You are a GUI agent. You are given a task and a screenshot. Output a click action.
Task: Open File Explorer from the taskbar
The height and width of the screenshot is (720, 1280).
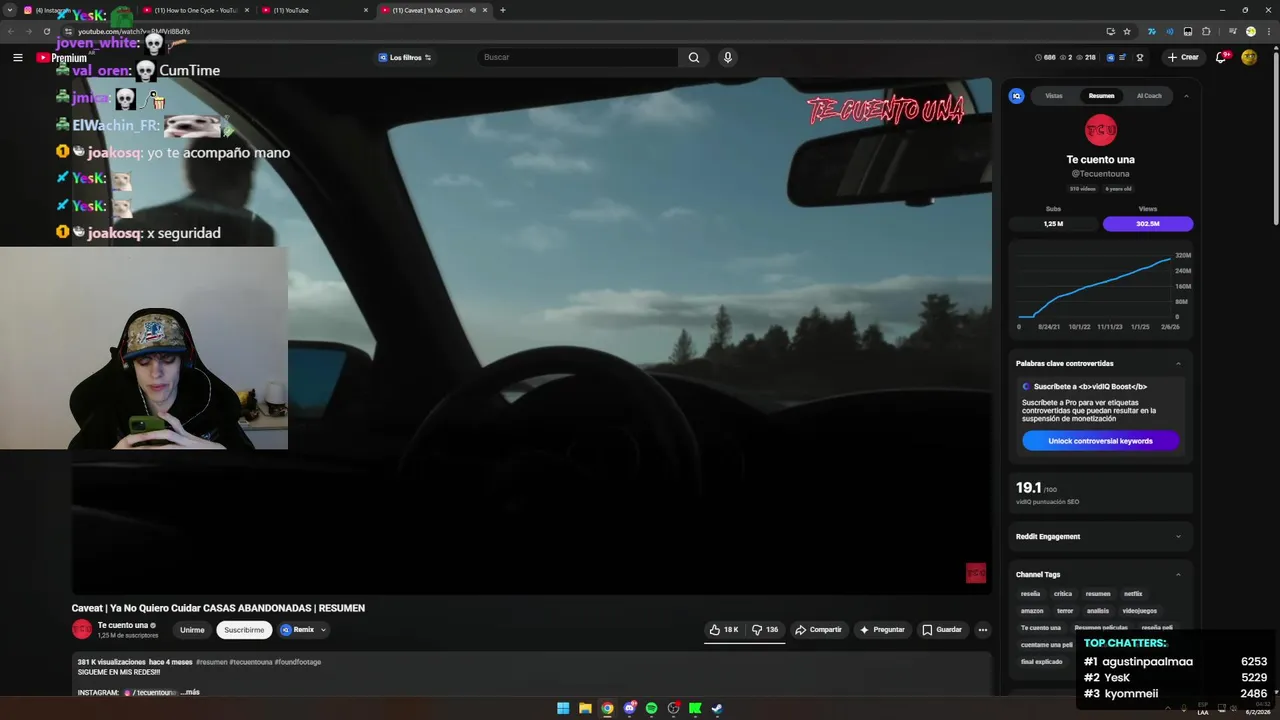point(585,709)
